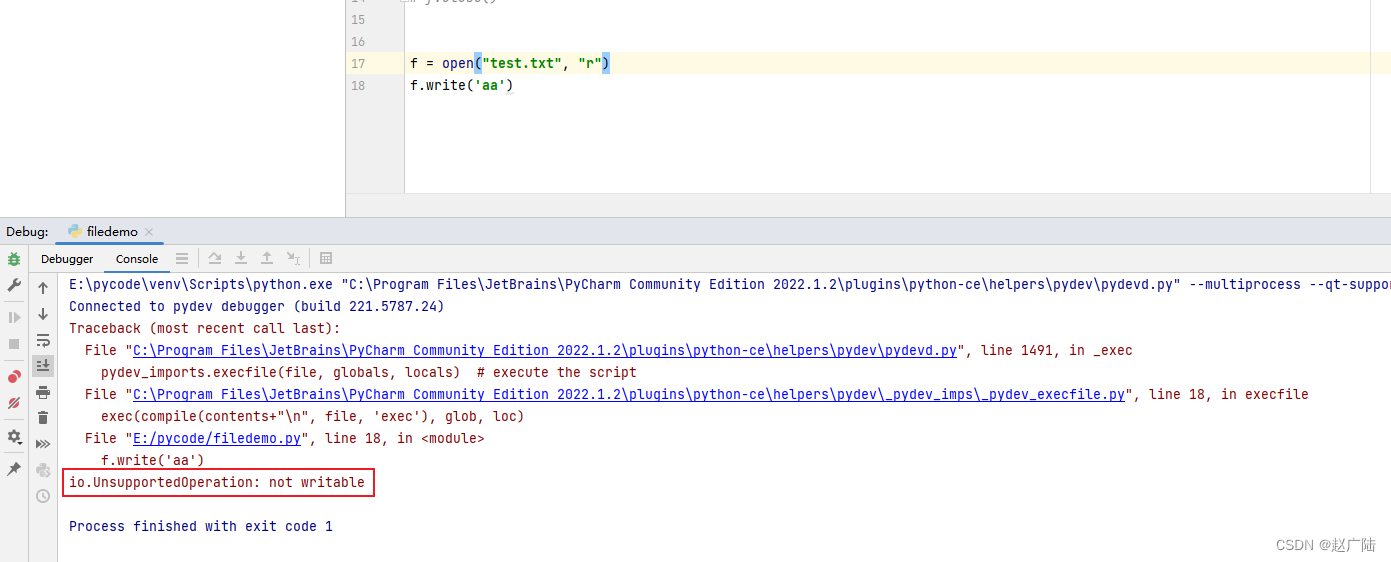Click the 'exec(compile(contents+...' traceback line
The width and height of the screenshot is (1391, 562).
pos(313,416)
